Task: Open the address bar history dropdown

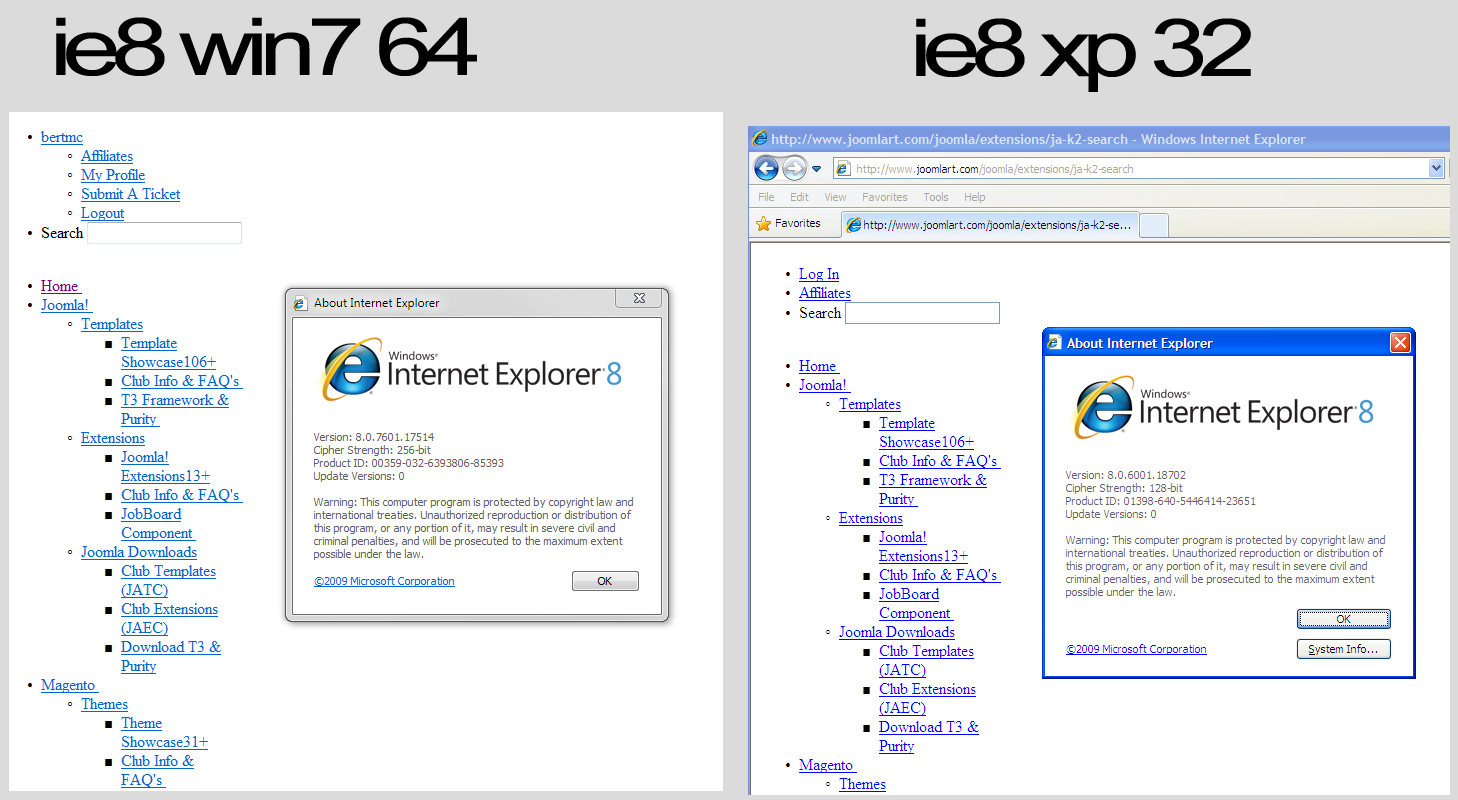Action: (1437, 168)
